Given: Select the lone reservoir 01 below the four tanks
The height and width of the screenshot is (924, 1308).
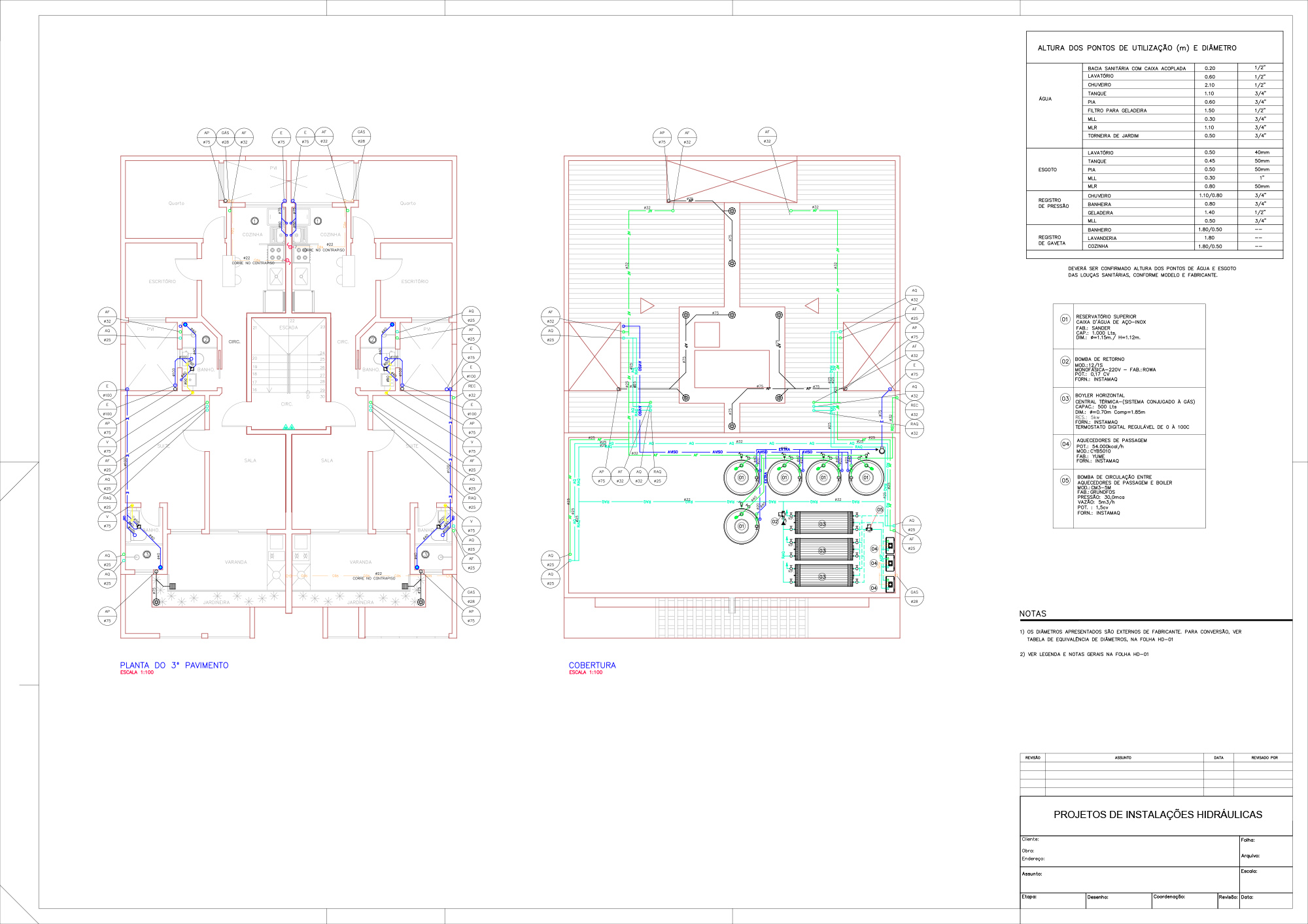Looking at the screenshot, I should click(x=742, y=526).
